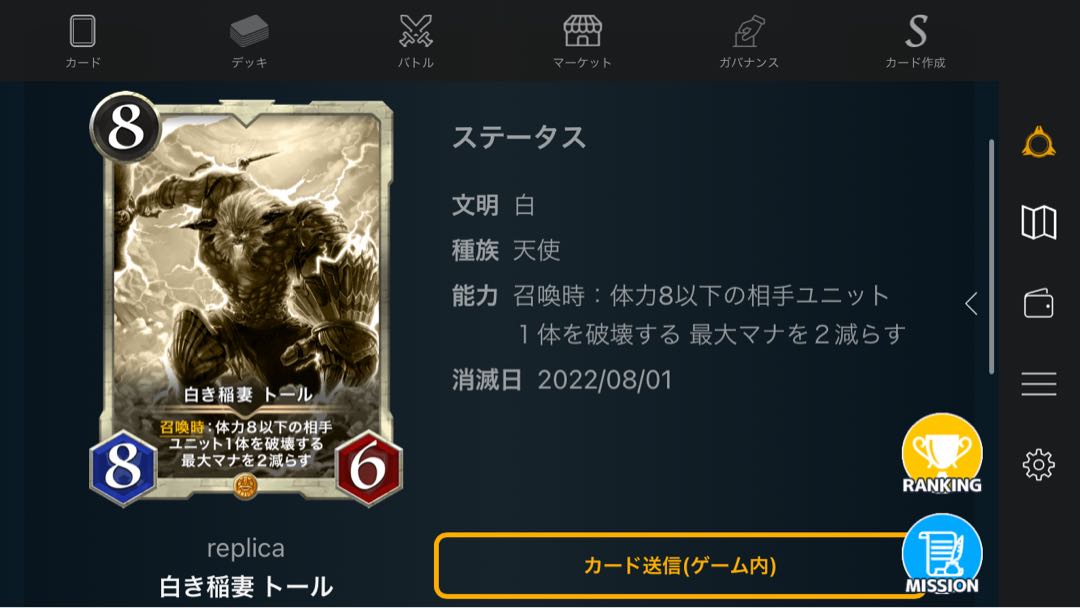Click the yellow notification bell icon

[1039, 143]
